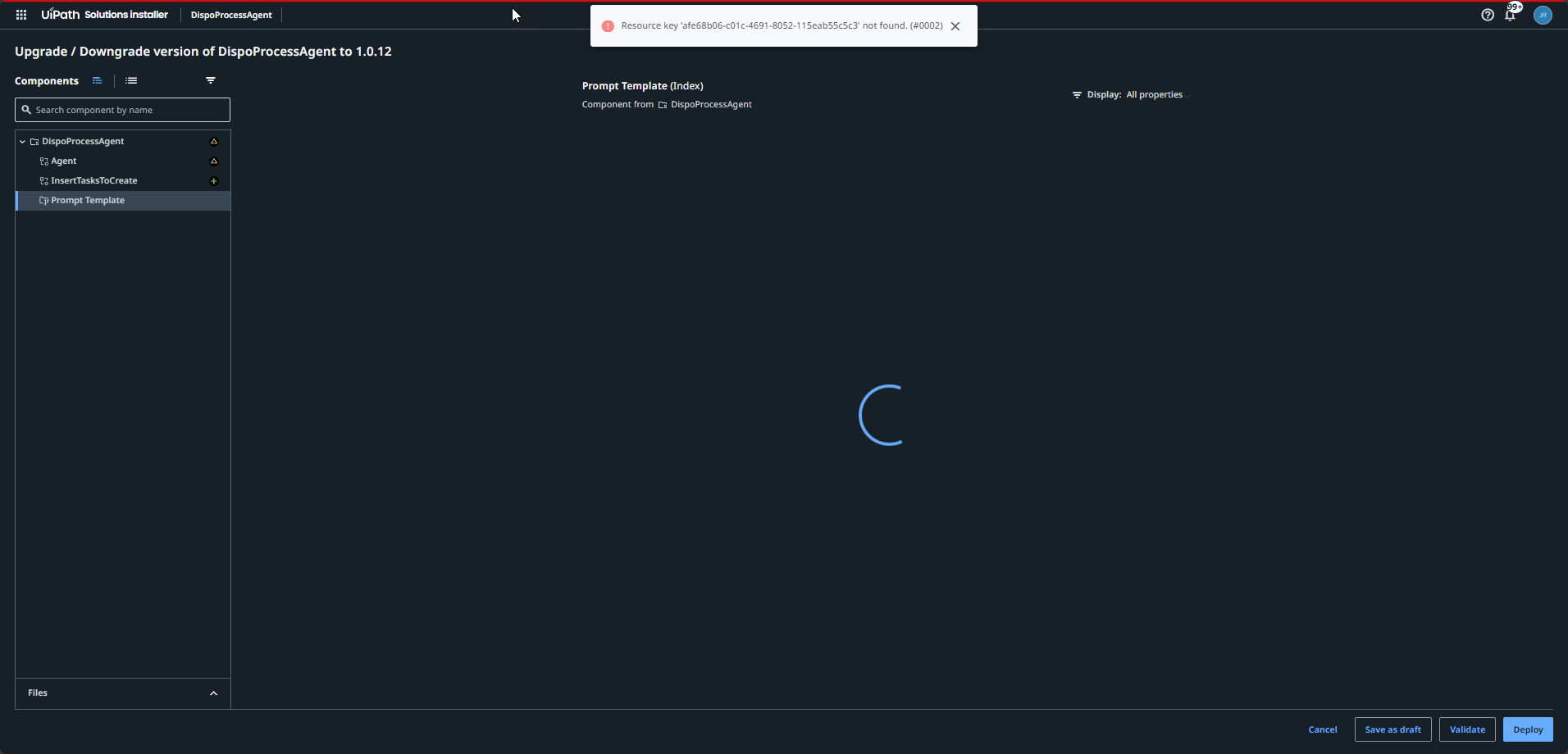1568x754 pixels.
Task: Click the InsertTasksToCreate component type icon
Action: point(43,181)
